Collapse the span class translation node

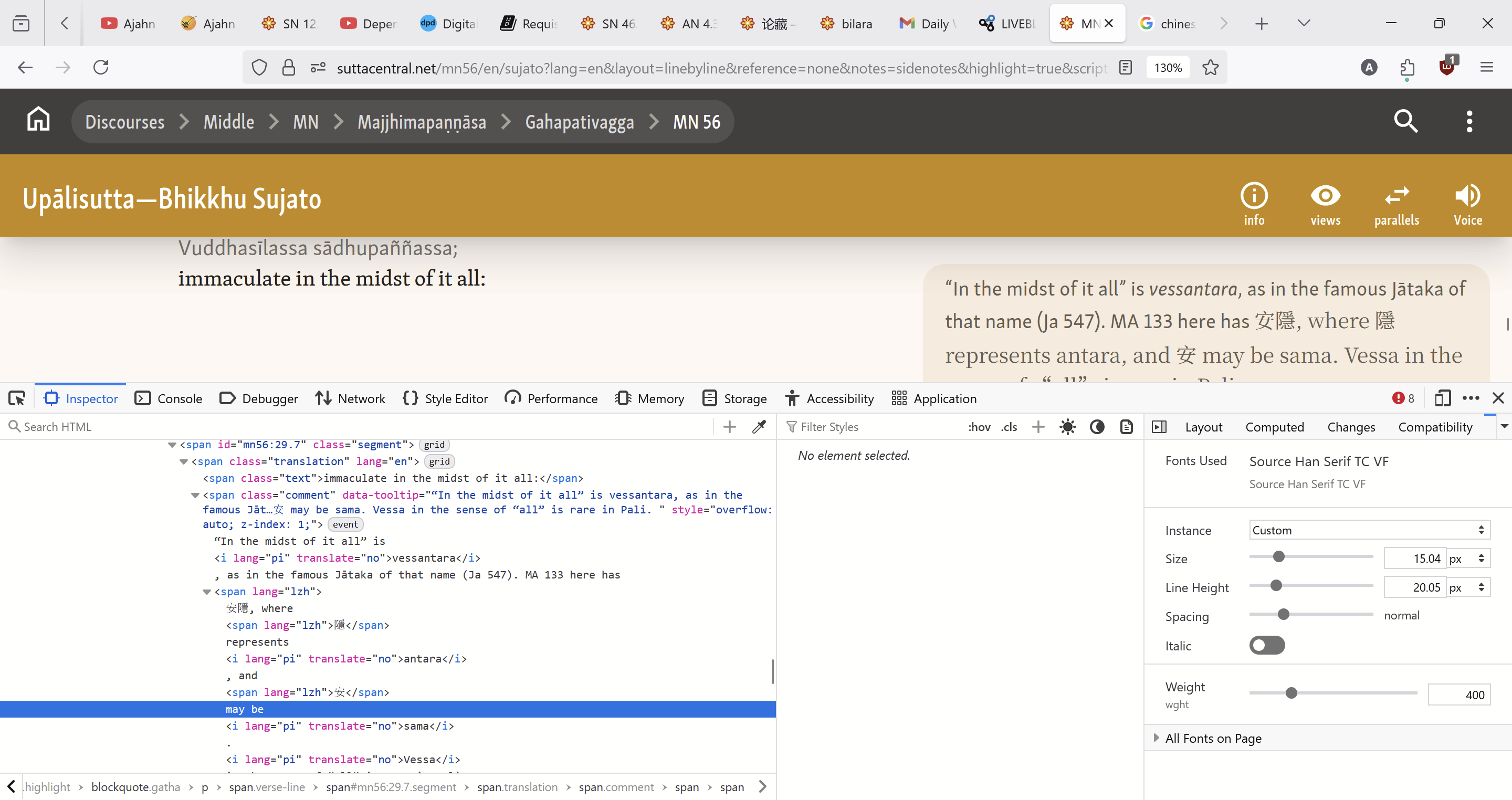click(184, 461)
